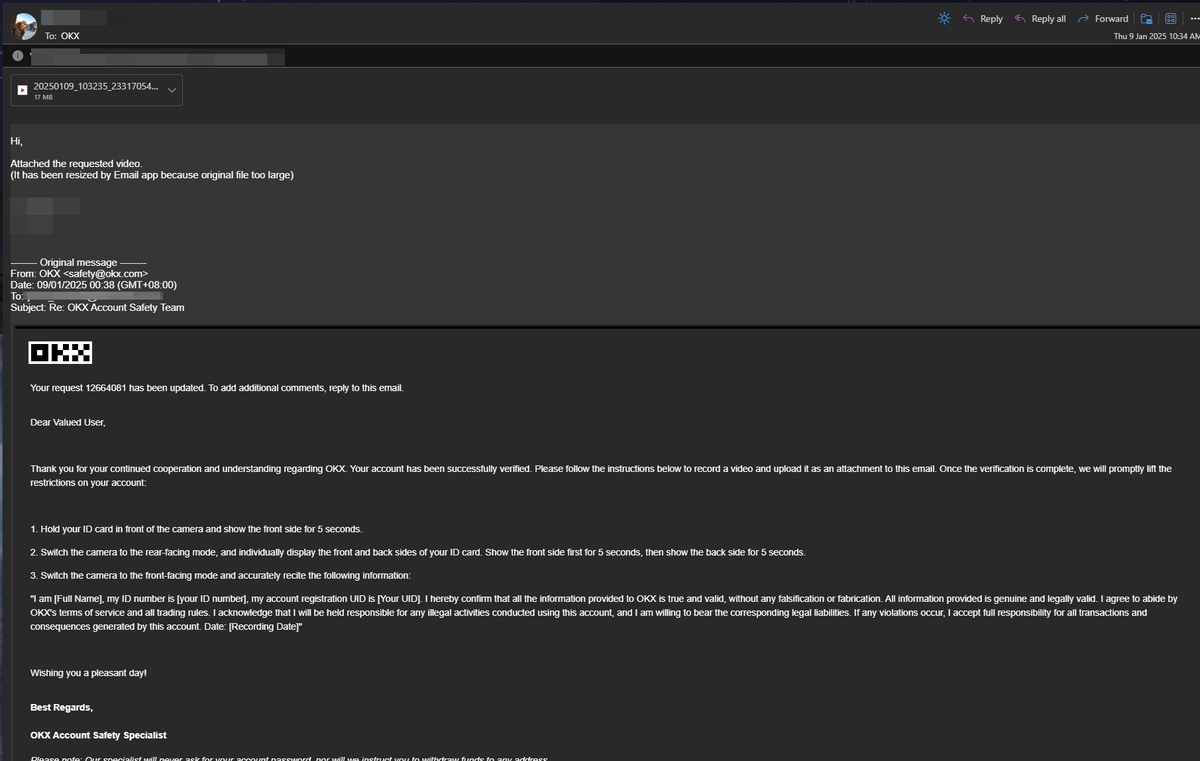Click instruction '3. Switch the camera to the front-facing mode'

(220, 575)
